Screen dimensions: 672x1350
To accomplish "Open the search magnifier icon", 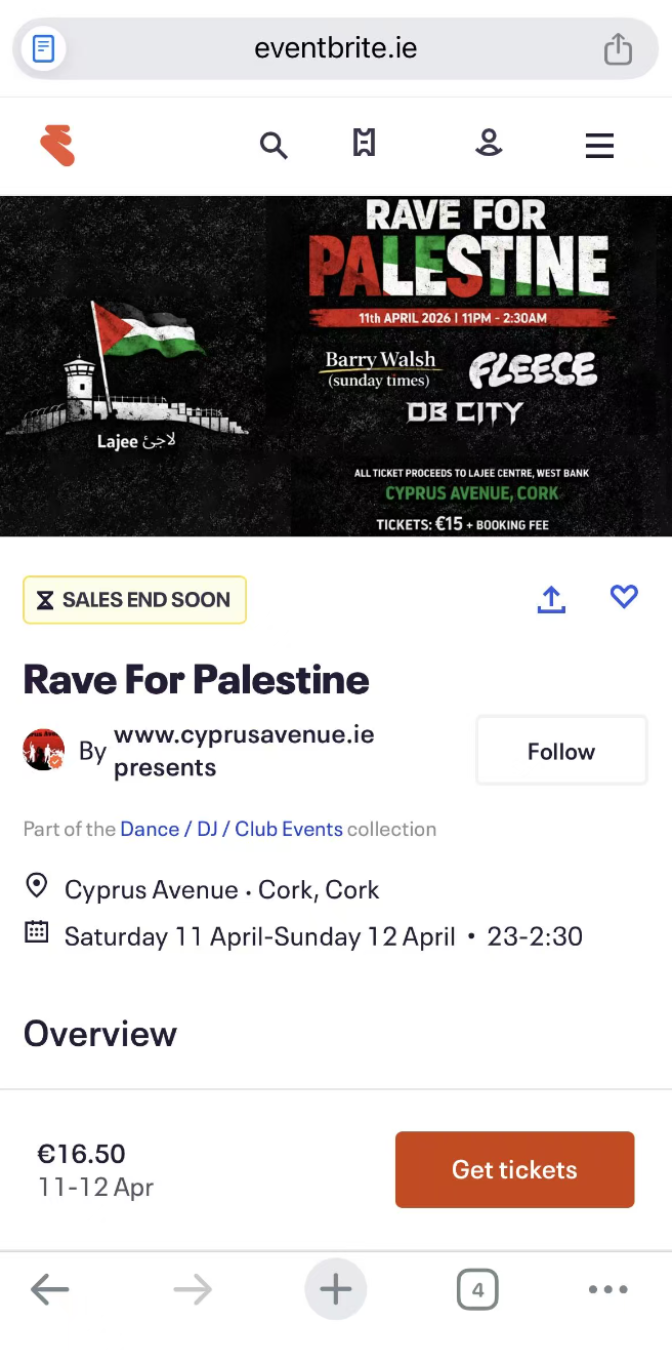I will pos(273,146).
